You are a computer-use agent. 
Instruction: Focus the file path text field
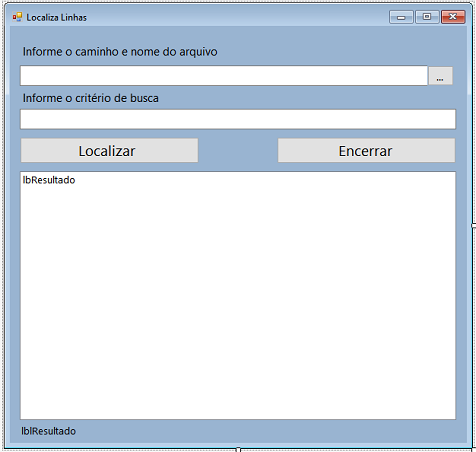[x=224, y=76]
